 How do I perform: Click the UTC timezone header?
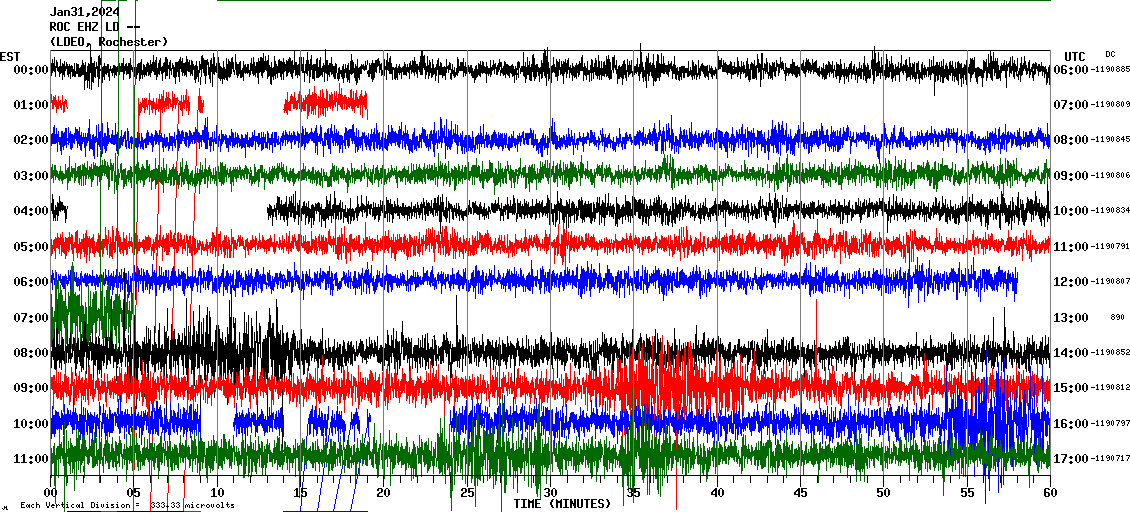[1074, 56]
